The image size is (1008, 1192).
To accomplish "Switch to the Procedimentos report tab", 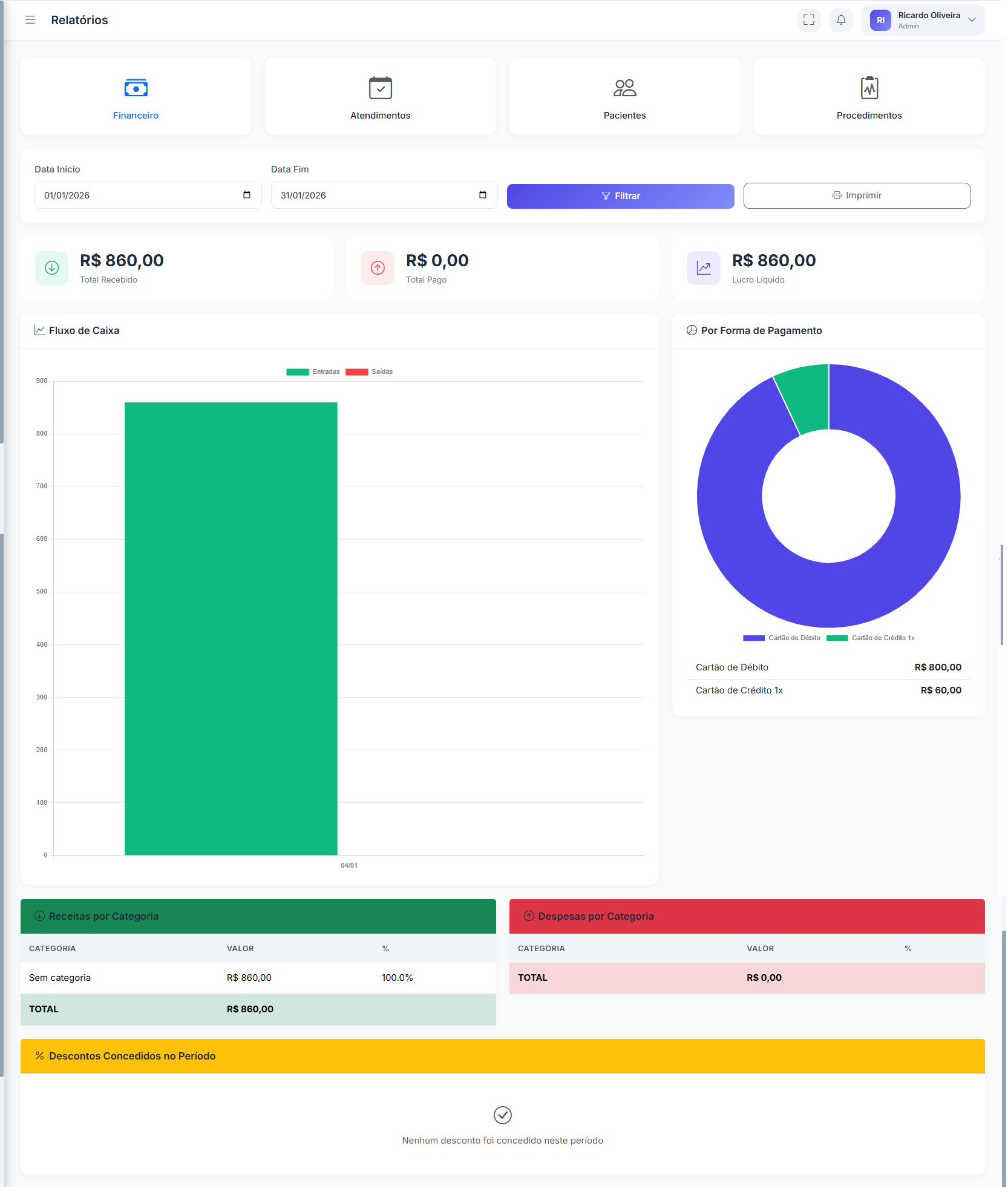I will tap(868, 97).
